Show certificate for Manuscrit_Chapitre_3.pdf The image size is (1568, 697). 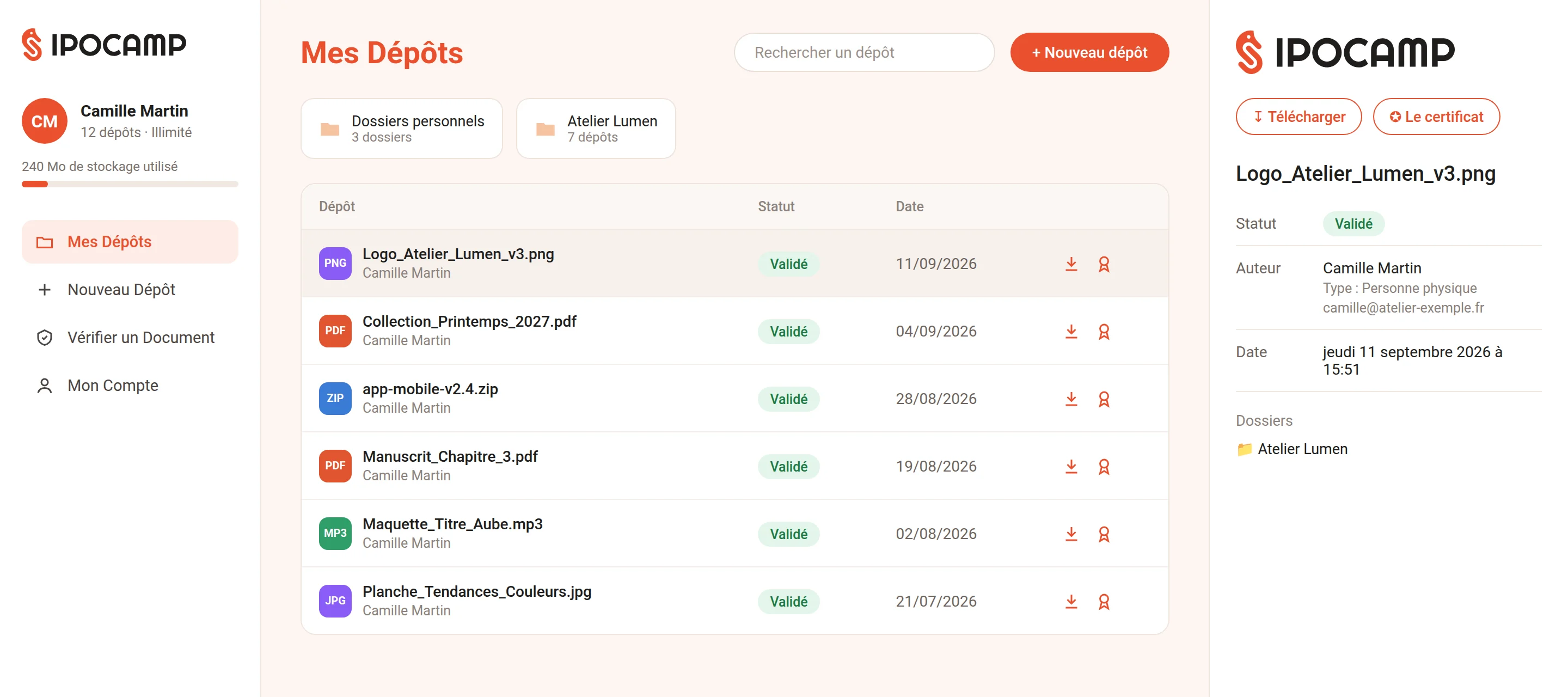click(1104, 466)
